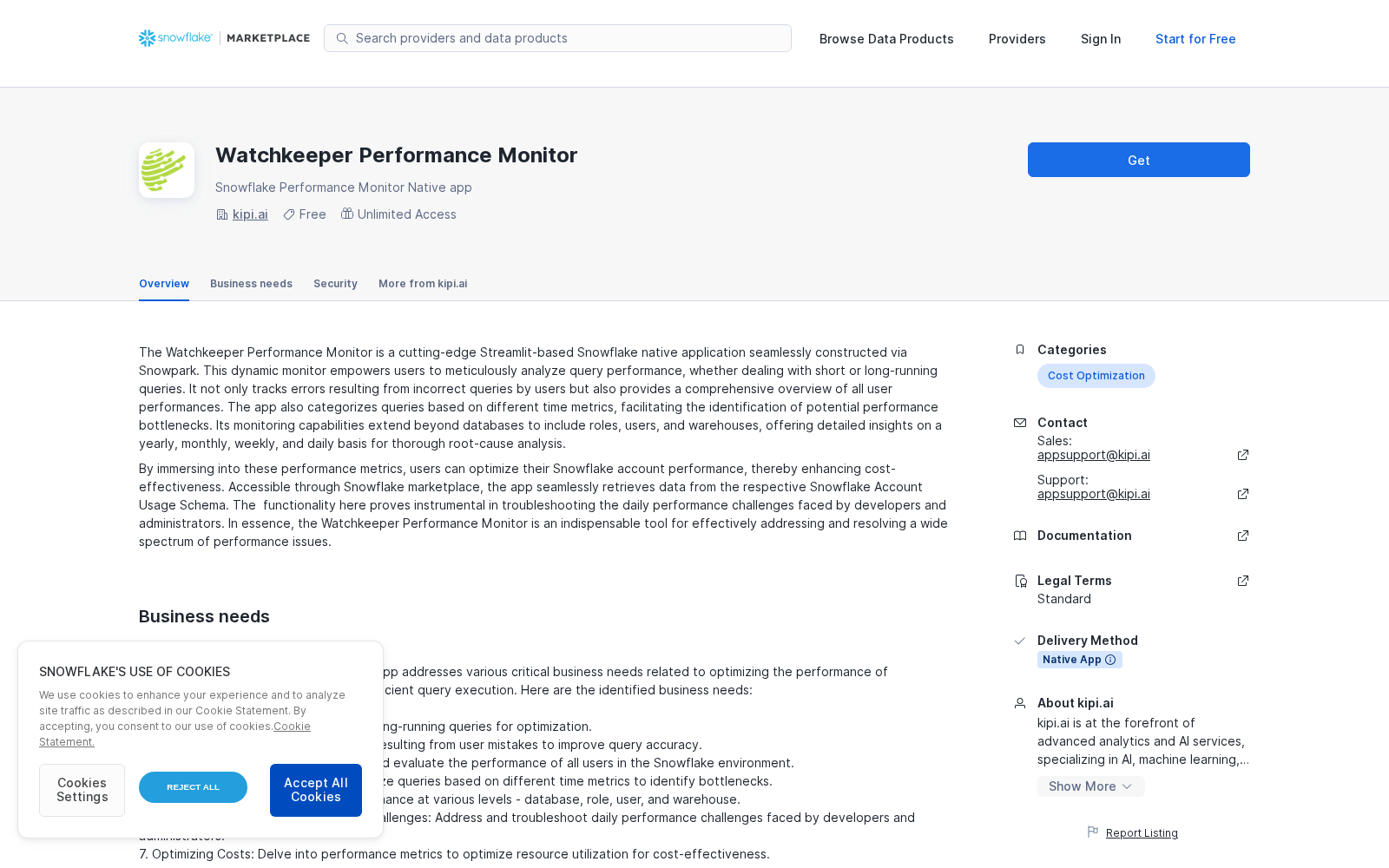Switch to the More from kipi.ai tab
1389x868 pixels.
point(423,284)
